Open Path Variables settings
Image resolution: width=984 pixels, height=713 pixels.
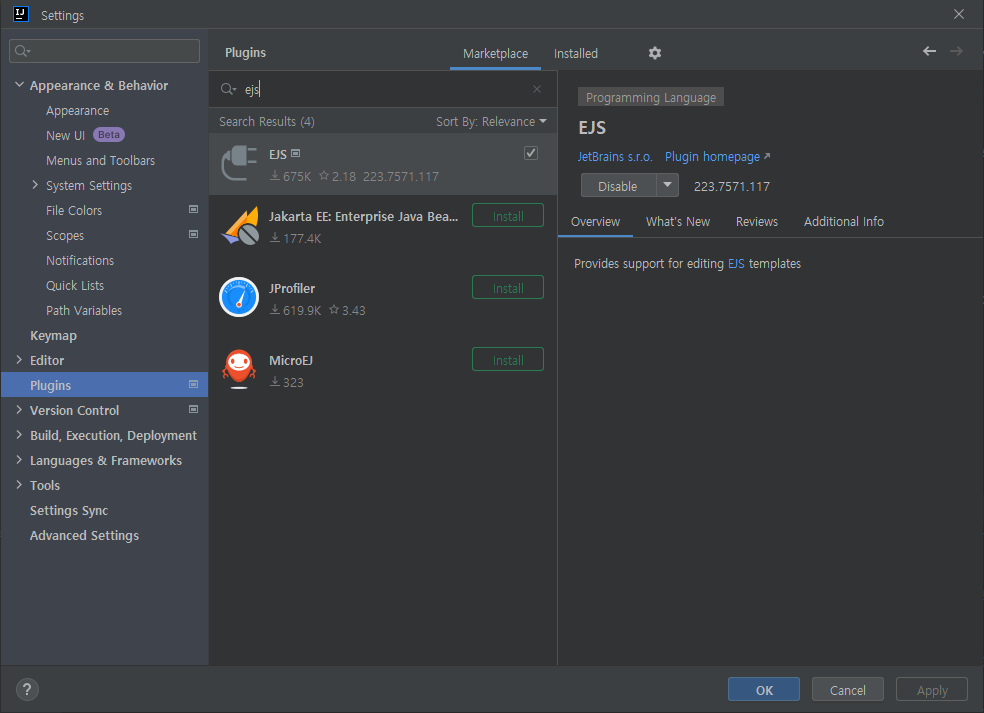point(83,311)
